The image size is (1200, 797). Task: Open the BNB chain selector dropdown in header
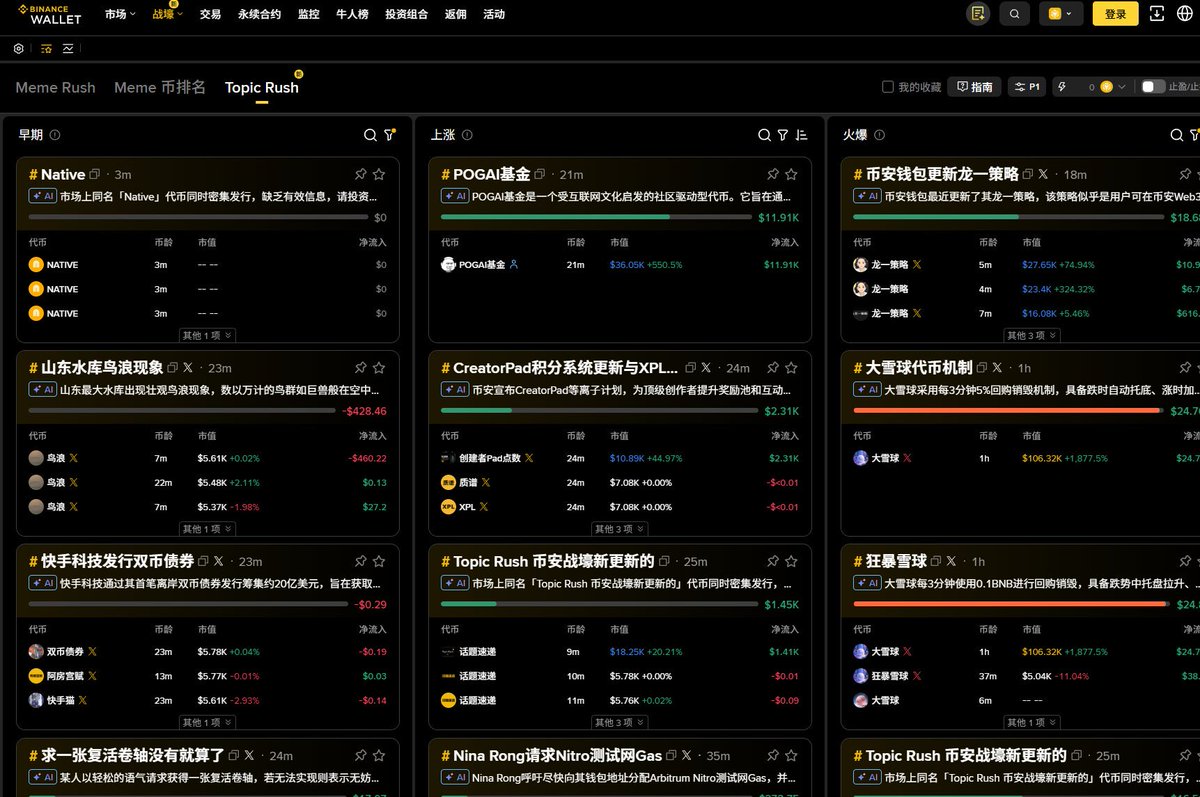(x=1061, y=14)
